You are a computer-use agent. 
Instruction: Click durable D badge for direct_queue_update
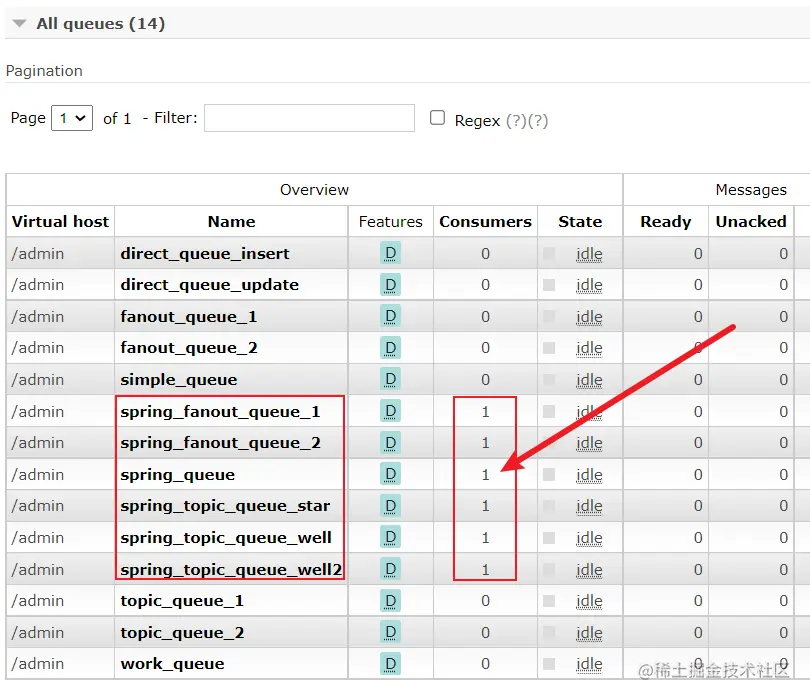390,285
